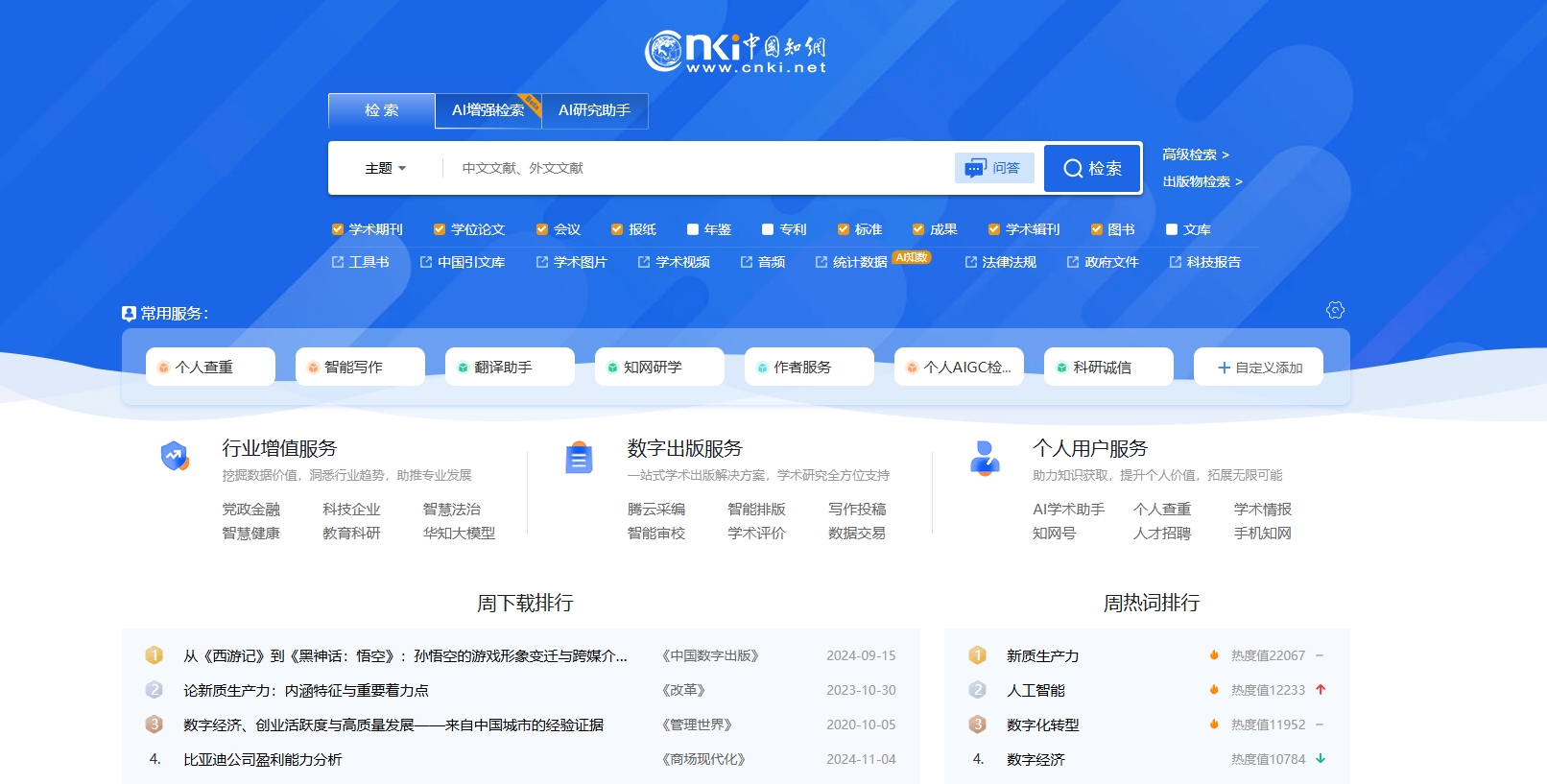This screenshot has width=1547, height=784.
Task: Open the 腾云采编 link
Action: (x=656, y=510)
